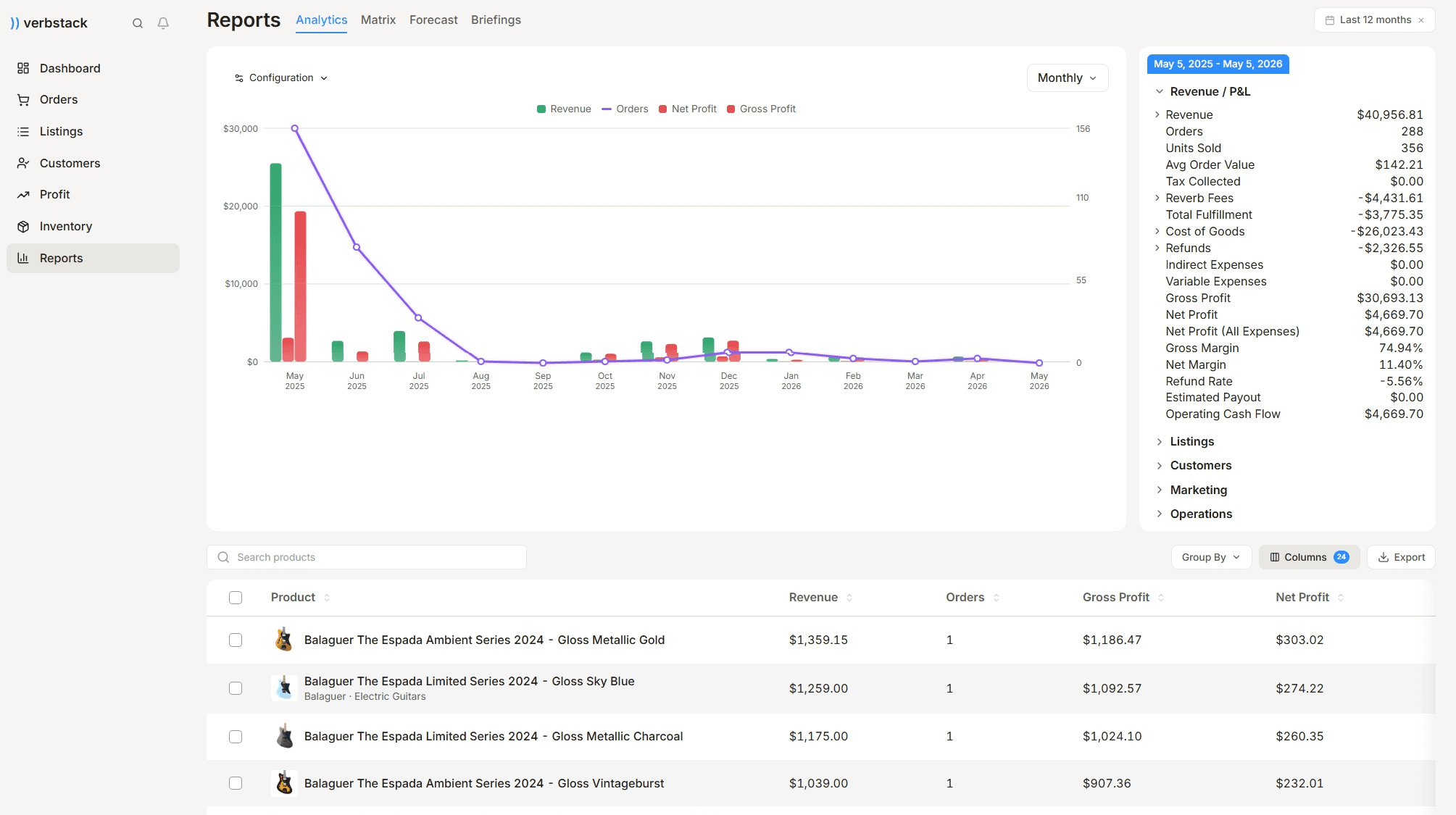
Task: Open Balaguer Espada Gloss Metallic Gold product
Action: (x=484, y=640)
